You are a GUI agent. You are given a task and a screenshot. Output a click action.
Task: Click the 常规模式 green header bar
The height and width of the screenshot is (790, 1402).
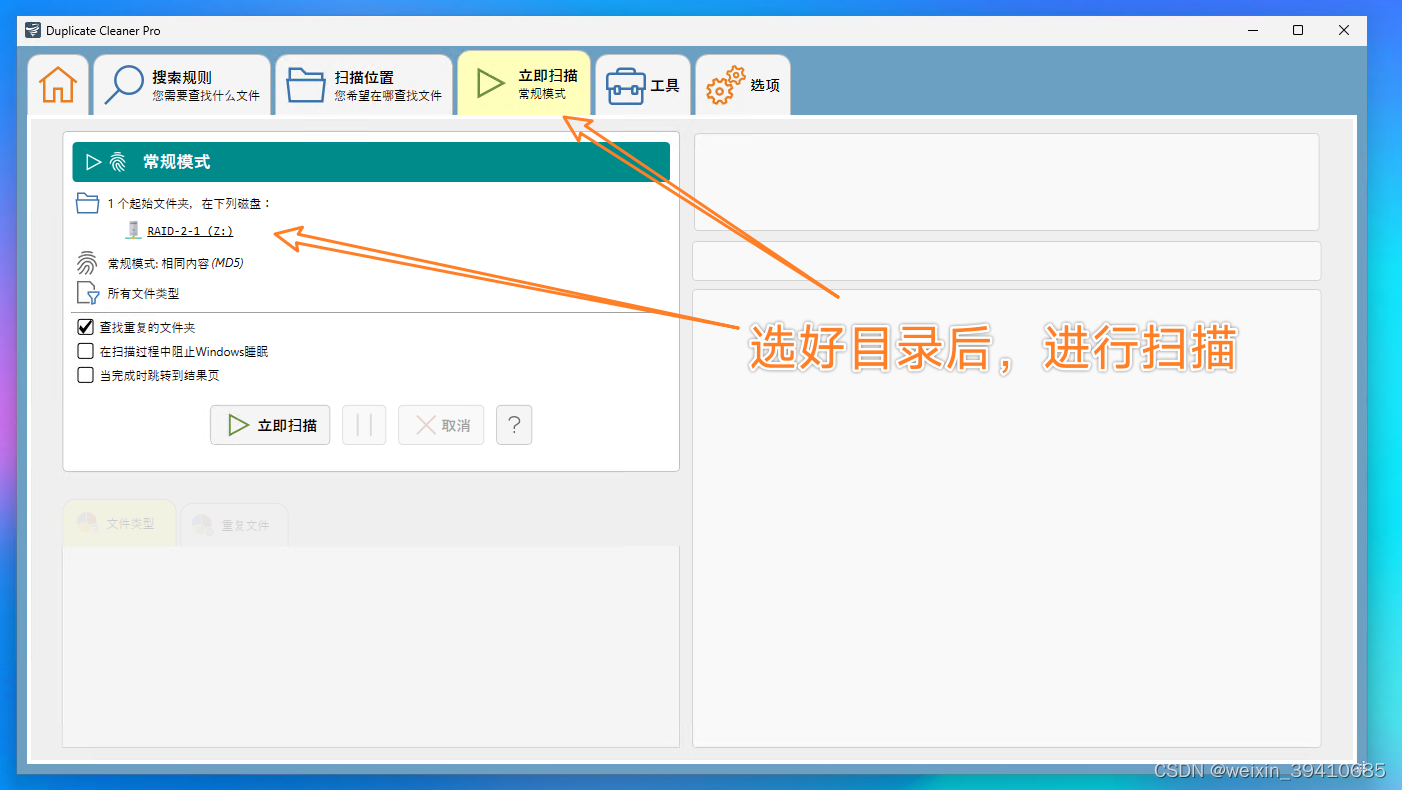pyautogui.click(x=369, y=162)
